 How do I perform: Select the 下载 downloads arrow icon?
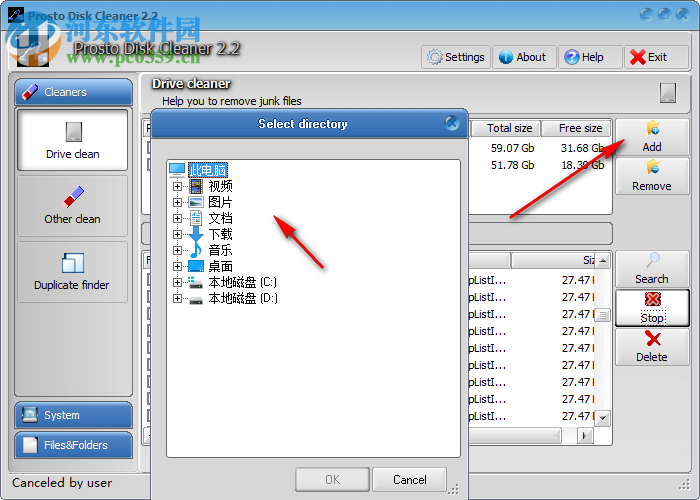[196, 234]
